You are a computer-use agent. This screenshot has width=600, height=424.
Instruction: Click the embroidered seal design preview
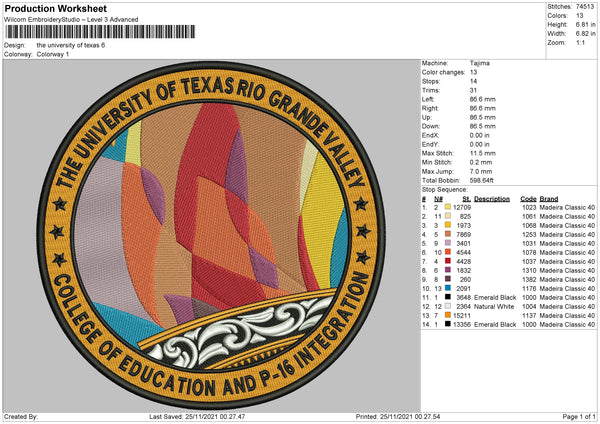pyautogui.click(x=212, y=236)
